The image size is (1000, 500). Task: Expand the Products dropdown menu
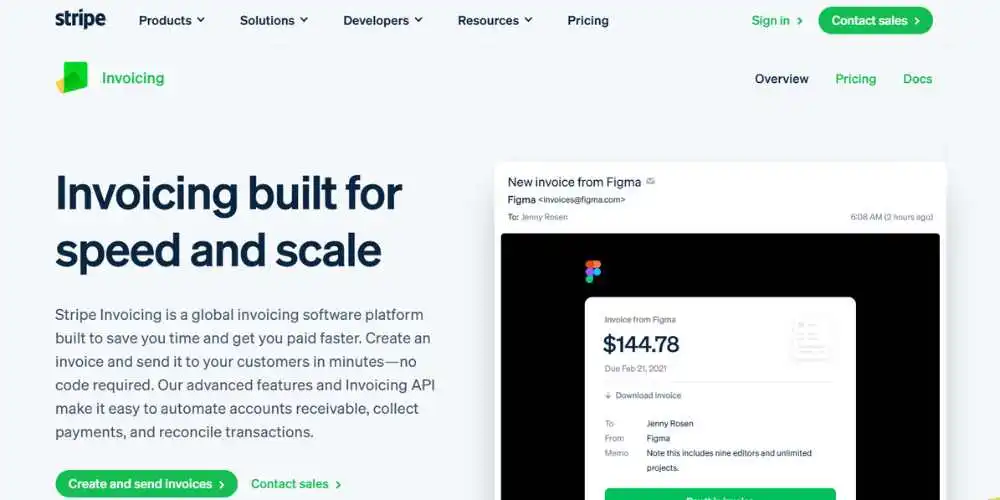172,20
